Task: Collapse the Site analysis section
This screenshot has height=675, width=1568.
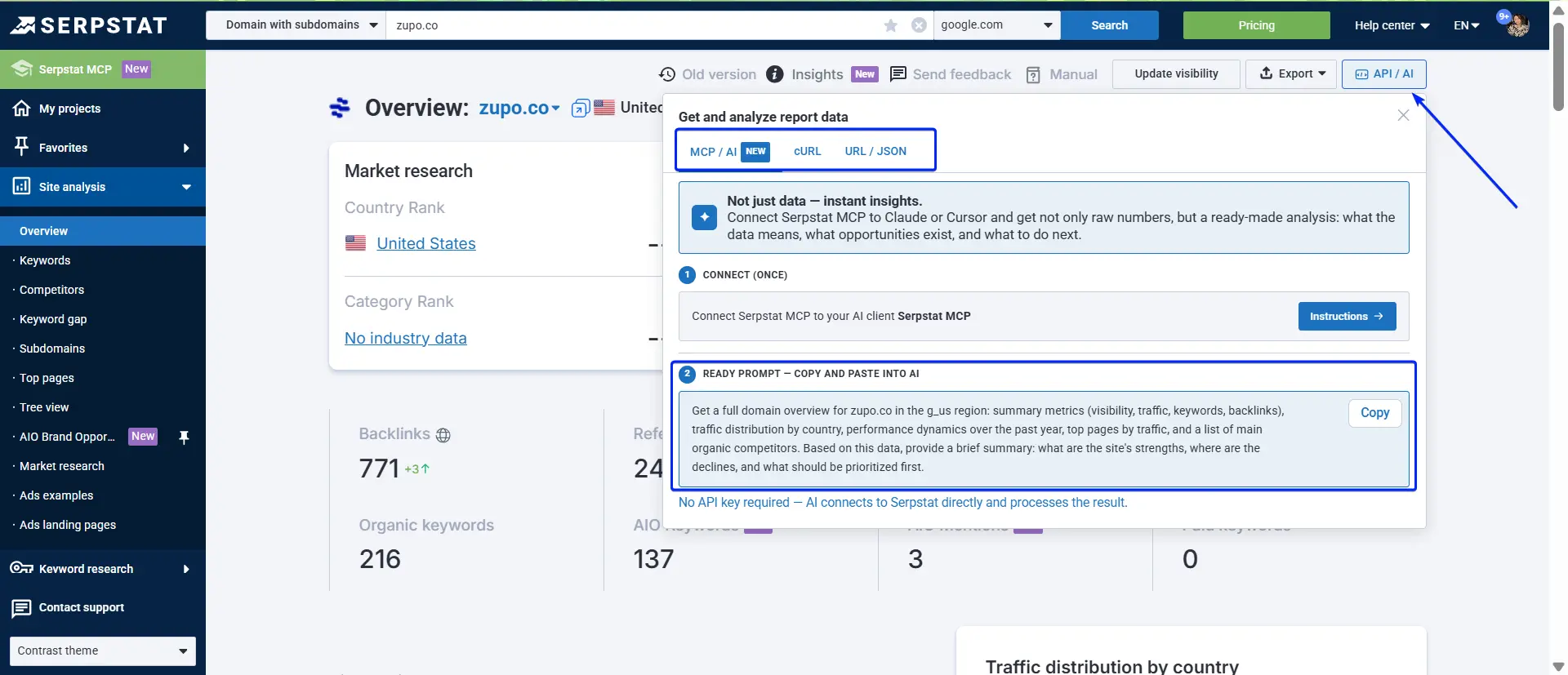Action: 186,187
